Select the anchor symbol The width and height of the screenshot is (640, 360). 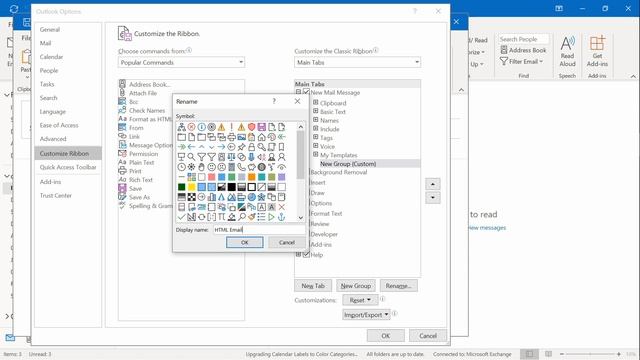click(x=282, y=217)
